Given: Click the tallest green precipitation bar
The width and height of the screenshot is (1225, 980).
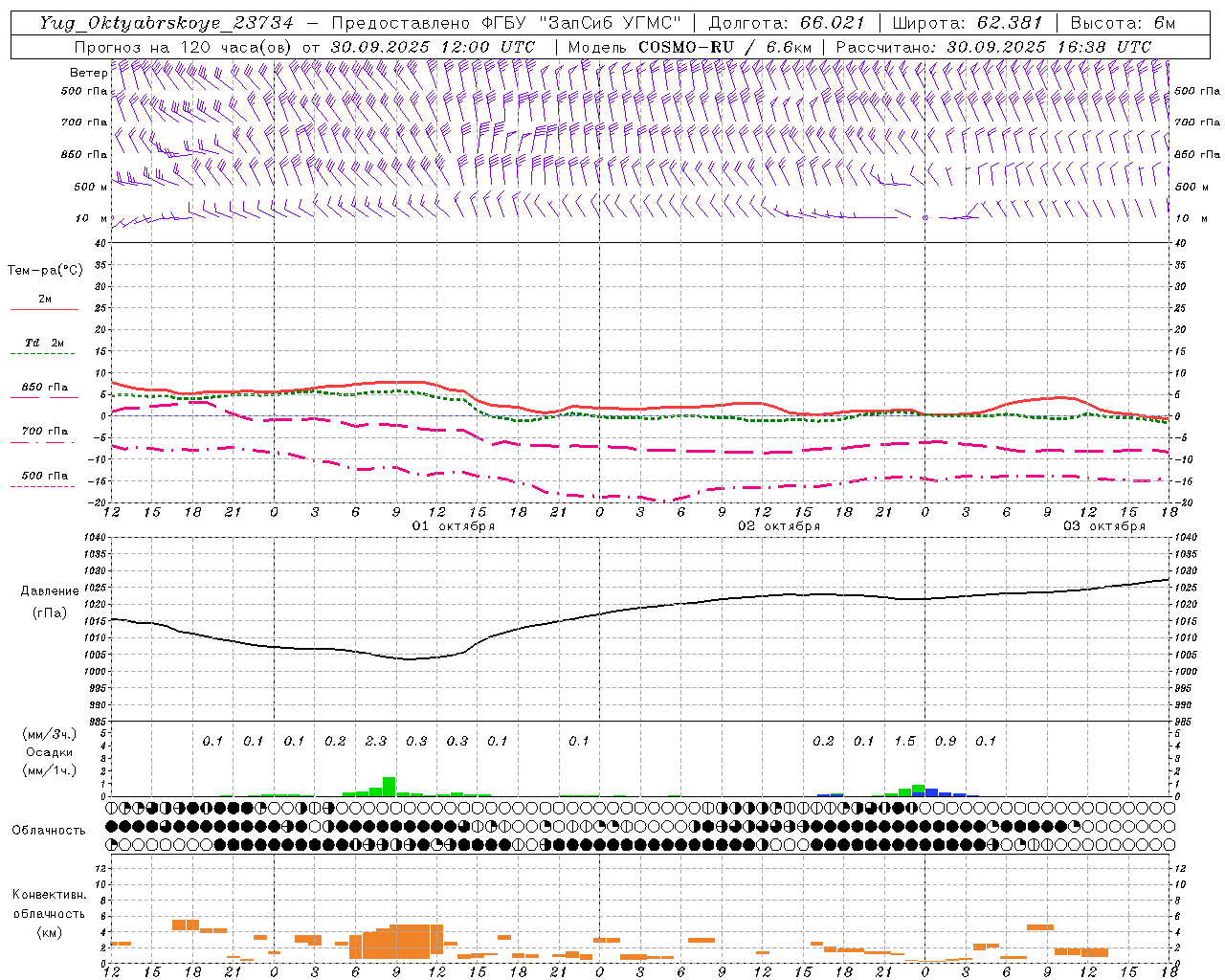Looking at the screenshot, I should (389, 787).
